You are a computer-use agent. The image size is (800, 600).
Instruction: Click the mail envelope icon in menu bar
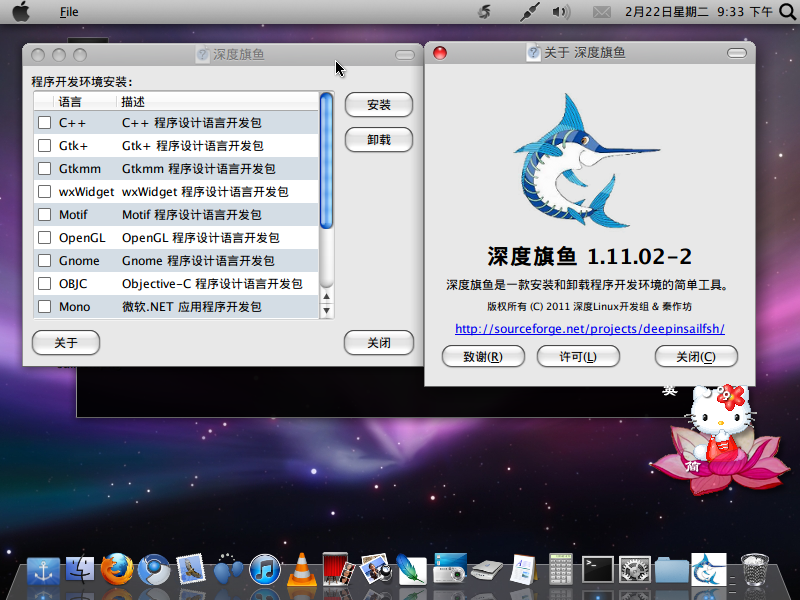(x=602, y=12)
